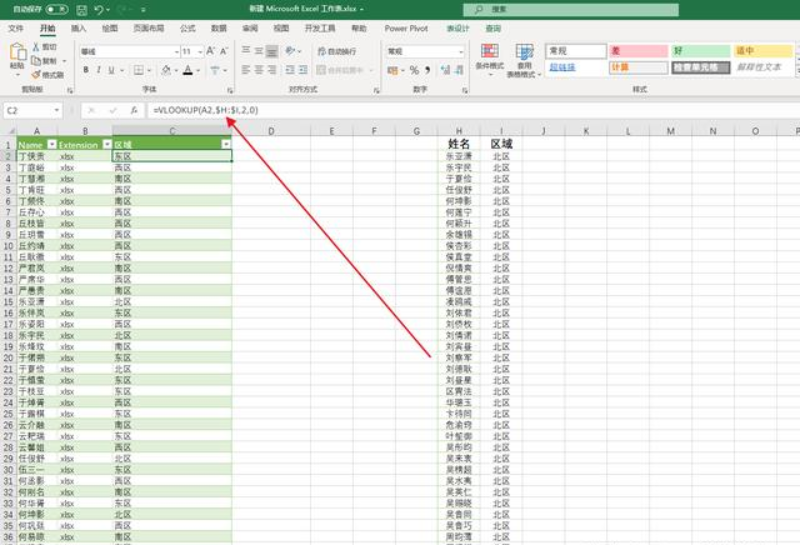Open the Undo history dropdown arrow
The height and width of the screenshot is (545, 801).
[108, 10]
